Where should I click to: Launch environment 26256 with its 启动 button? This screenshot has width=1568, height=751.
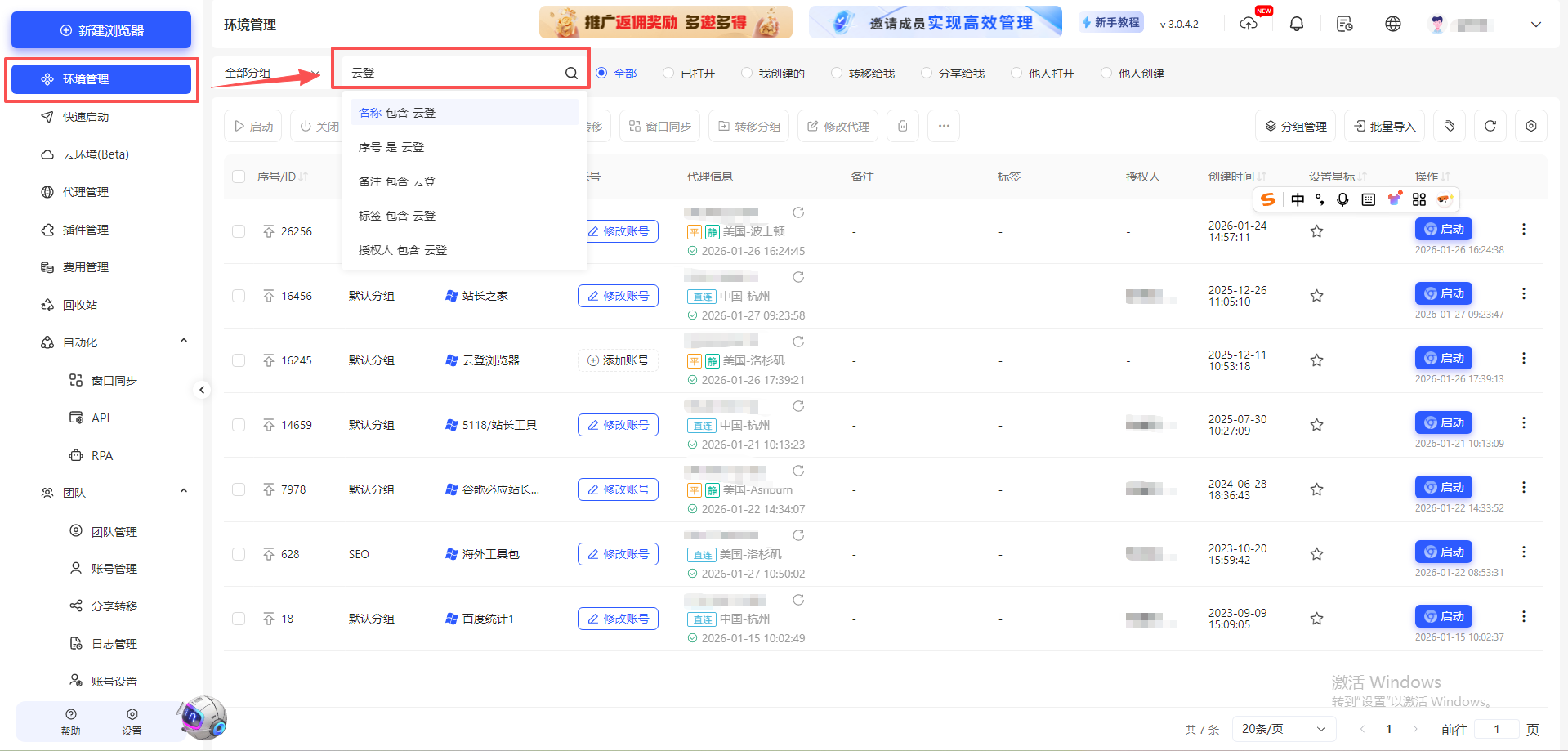[x=1443, y=229]
